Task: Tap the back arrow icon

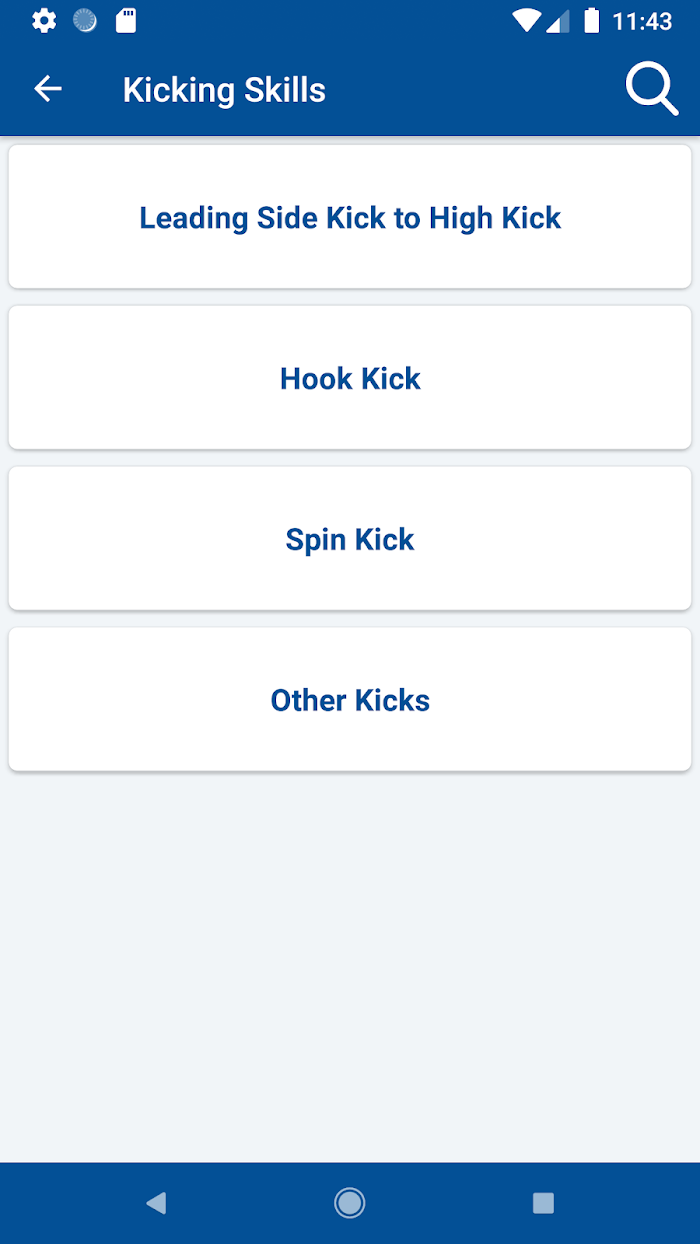Action: click(48, 89)
